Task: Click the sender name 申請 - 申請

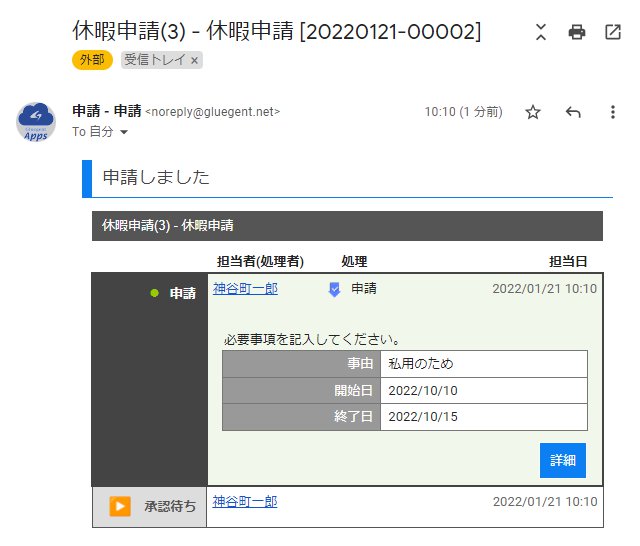Action: point(107,111)
